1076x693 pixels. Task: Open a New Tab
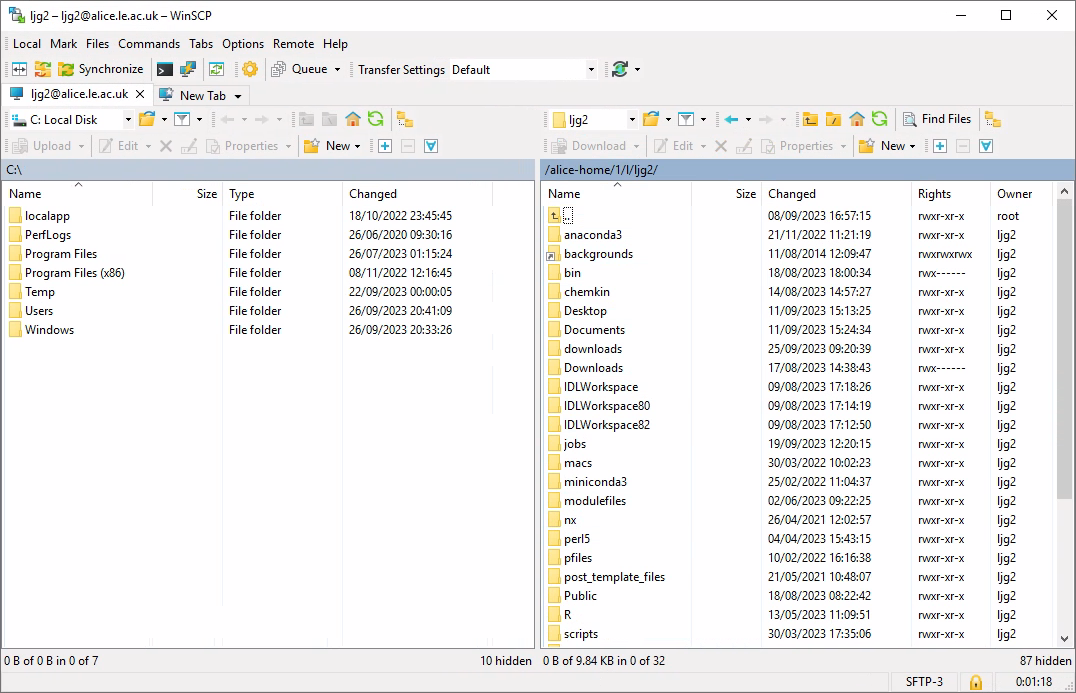pyautogui.click(x=193, y=95)
